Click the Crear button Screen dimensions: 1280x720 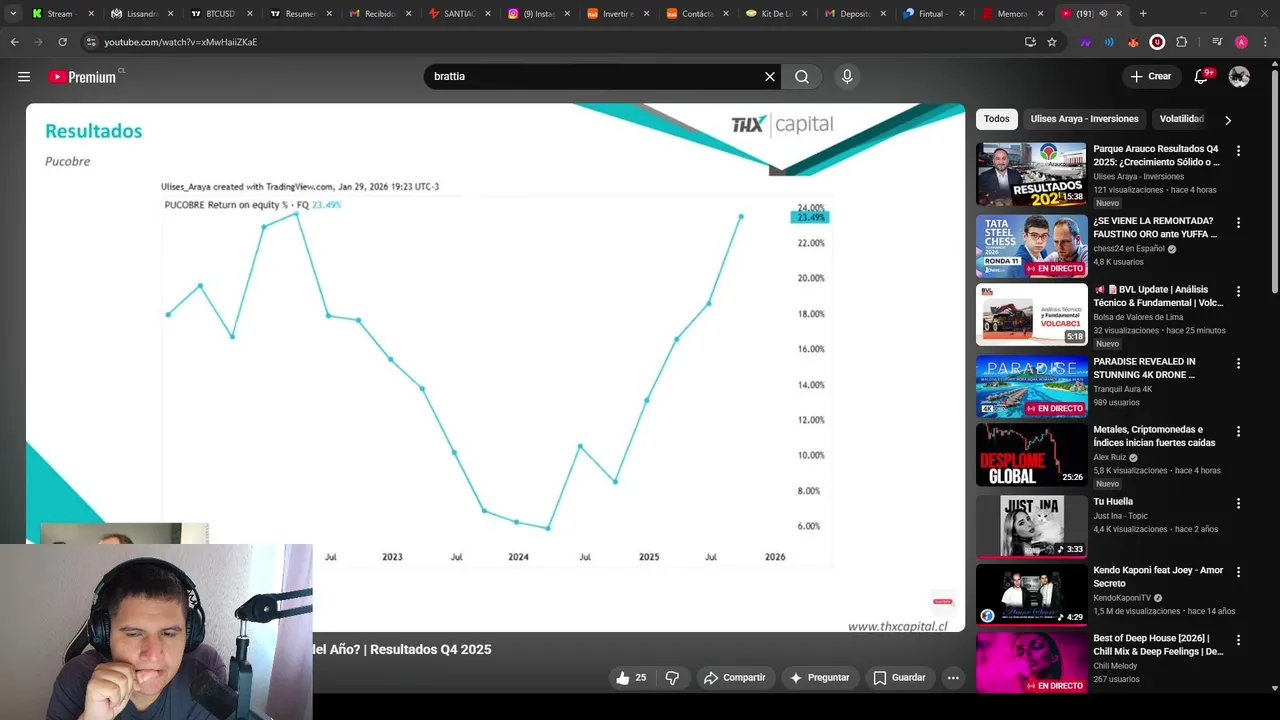1150,77
